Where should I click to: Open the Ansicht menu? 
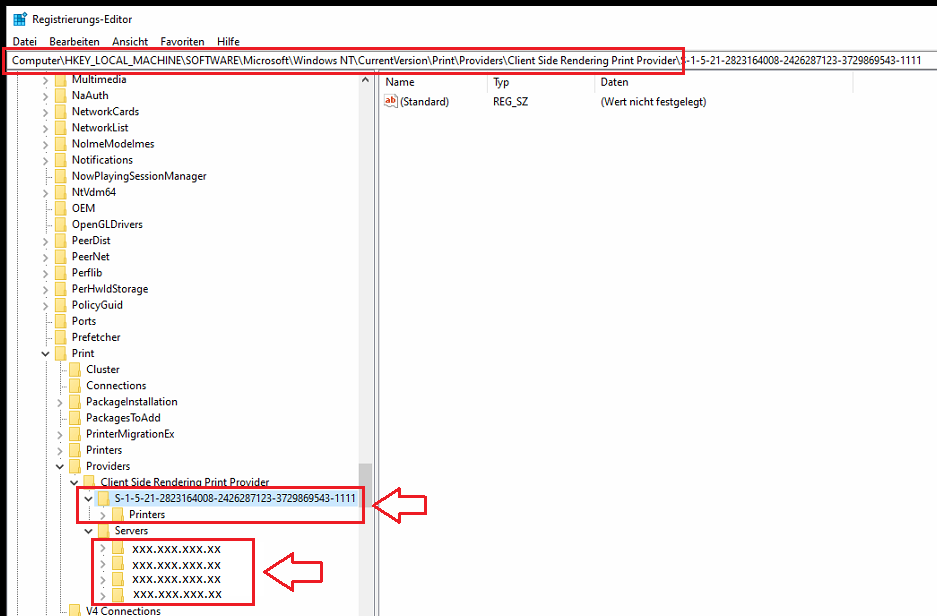point(130,41)
